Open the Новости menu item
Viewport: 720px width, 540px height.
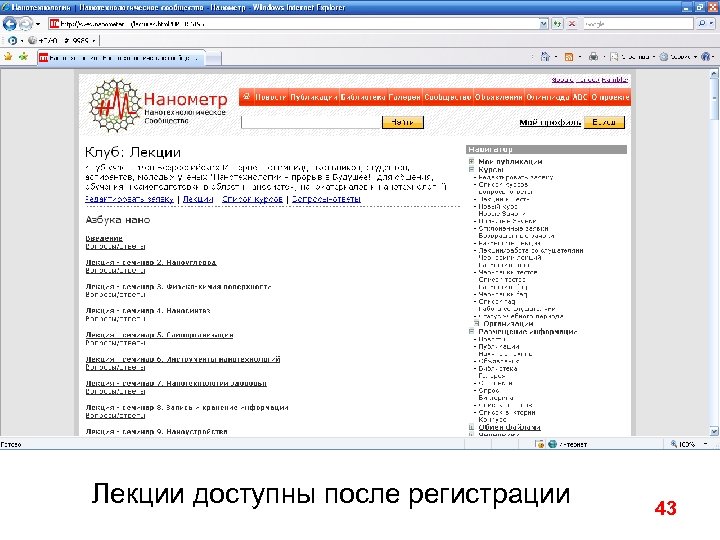(270, 97)
